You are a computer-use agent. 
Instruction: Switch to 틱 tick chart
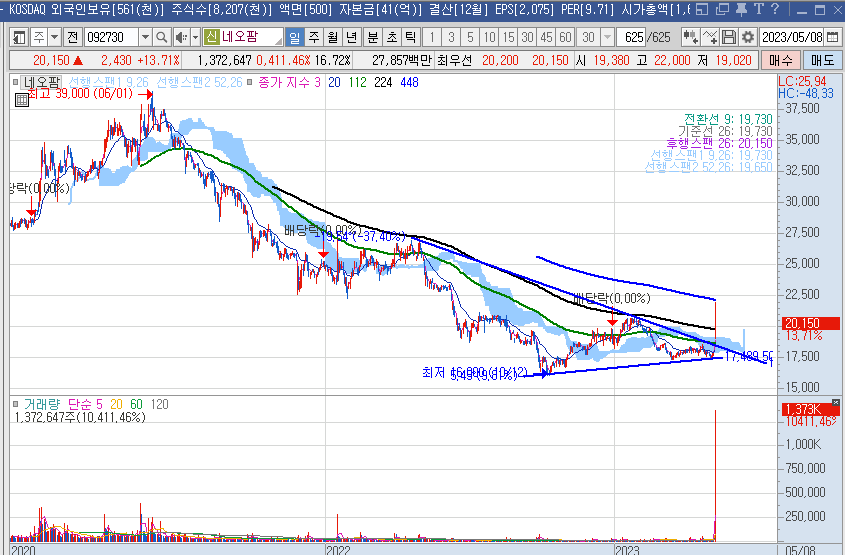411,37
